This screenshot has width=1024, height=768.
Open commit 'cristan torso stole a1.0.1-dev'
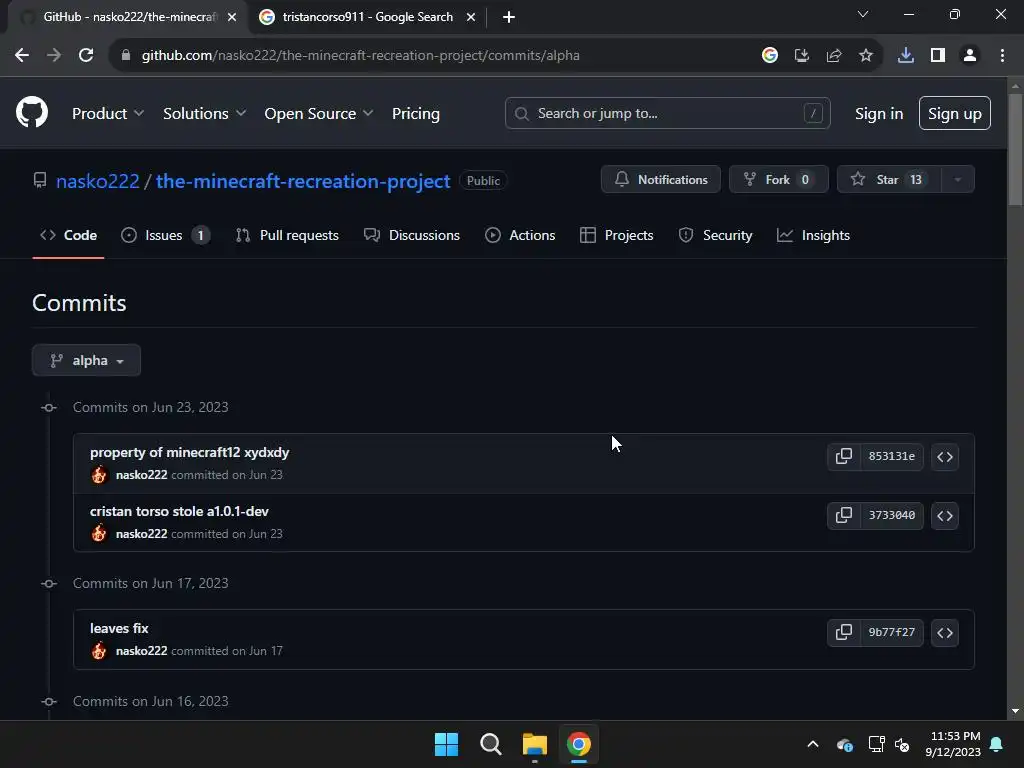tap(179, 511)
